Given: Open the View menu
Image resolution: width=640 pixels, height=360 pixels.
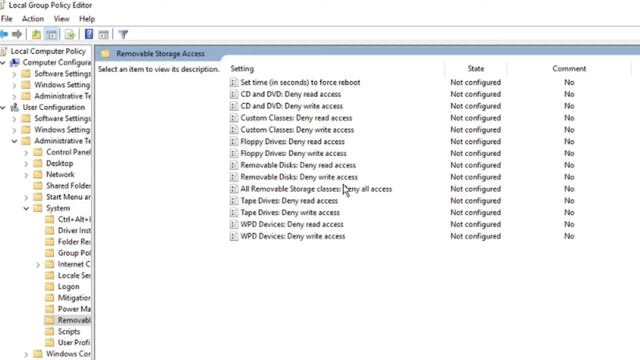Looking at the screenshot, I should [x=61, y=19].
